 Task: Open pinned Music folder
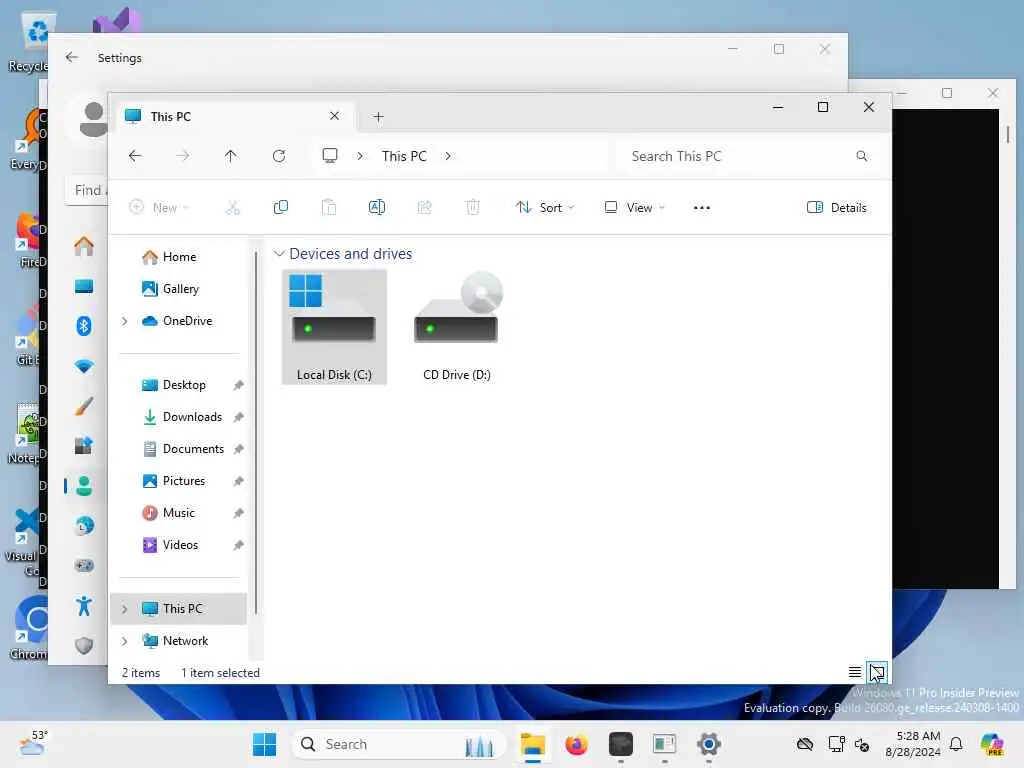178,513
